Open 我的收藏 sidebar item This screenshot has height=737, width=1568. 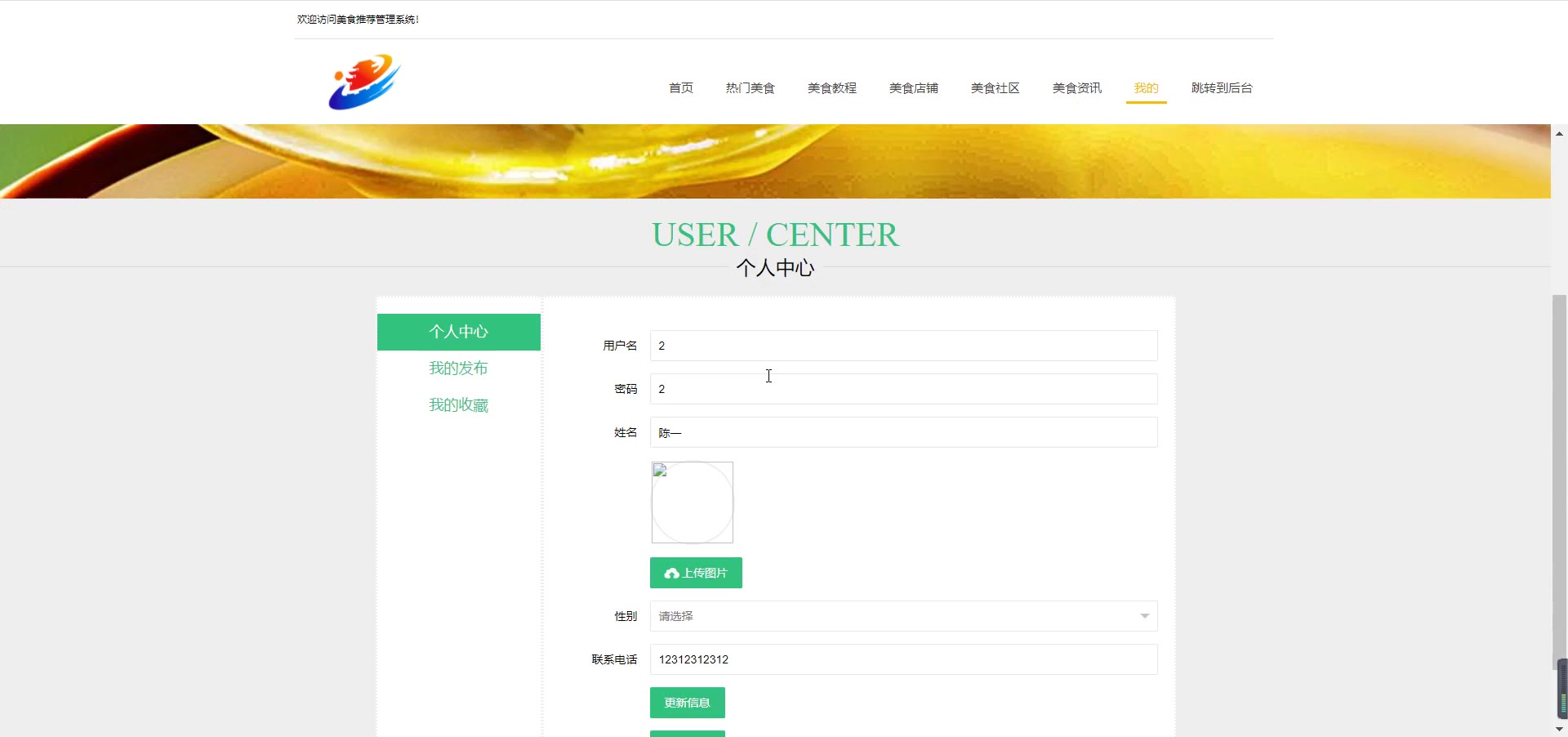(459, 405)
